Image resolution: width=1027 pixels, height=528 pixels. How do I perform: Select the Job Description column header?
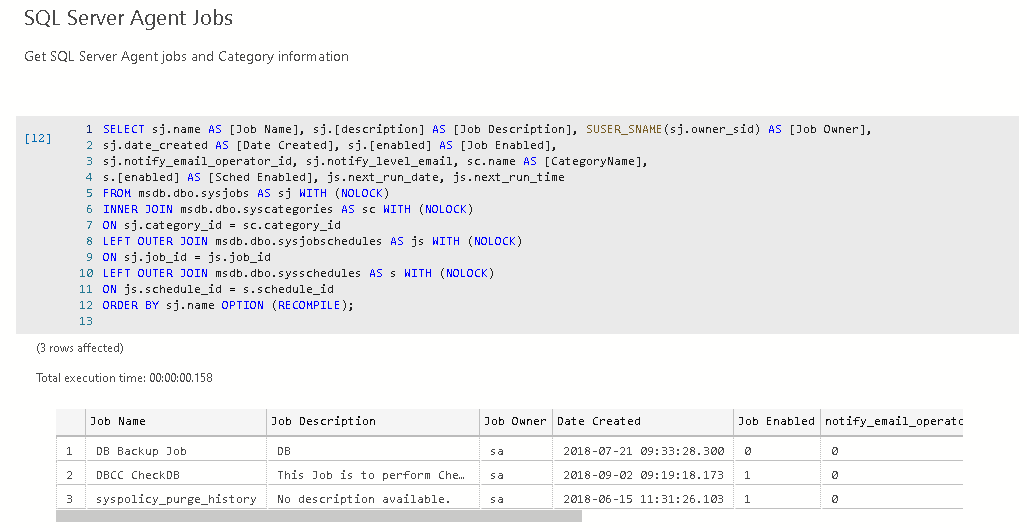(324, 421)
